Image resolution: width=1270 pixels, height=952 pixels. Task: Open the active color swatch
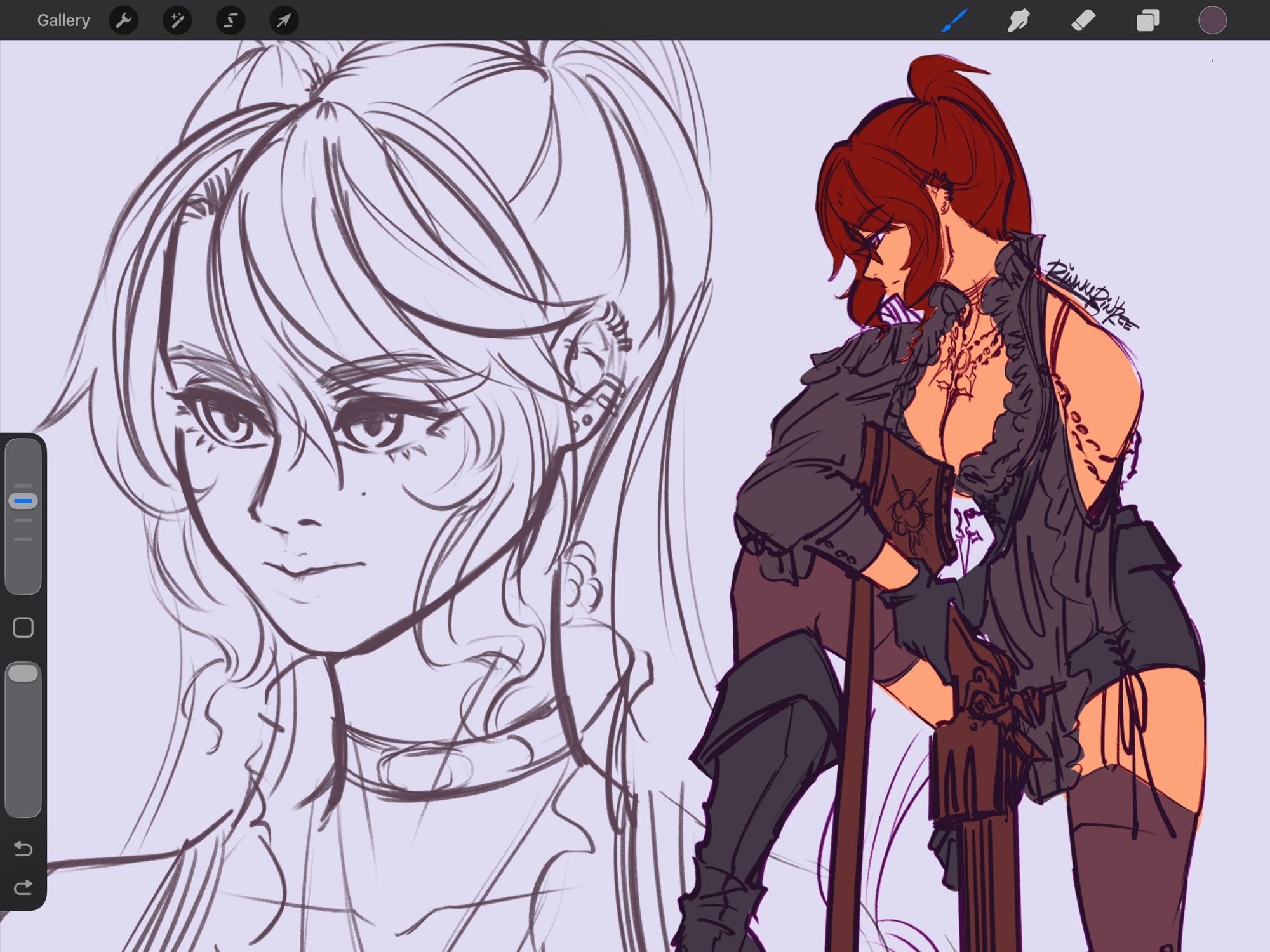tap(1212, 20)
